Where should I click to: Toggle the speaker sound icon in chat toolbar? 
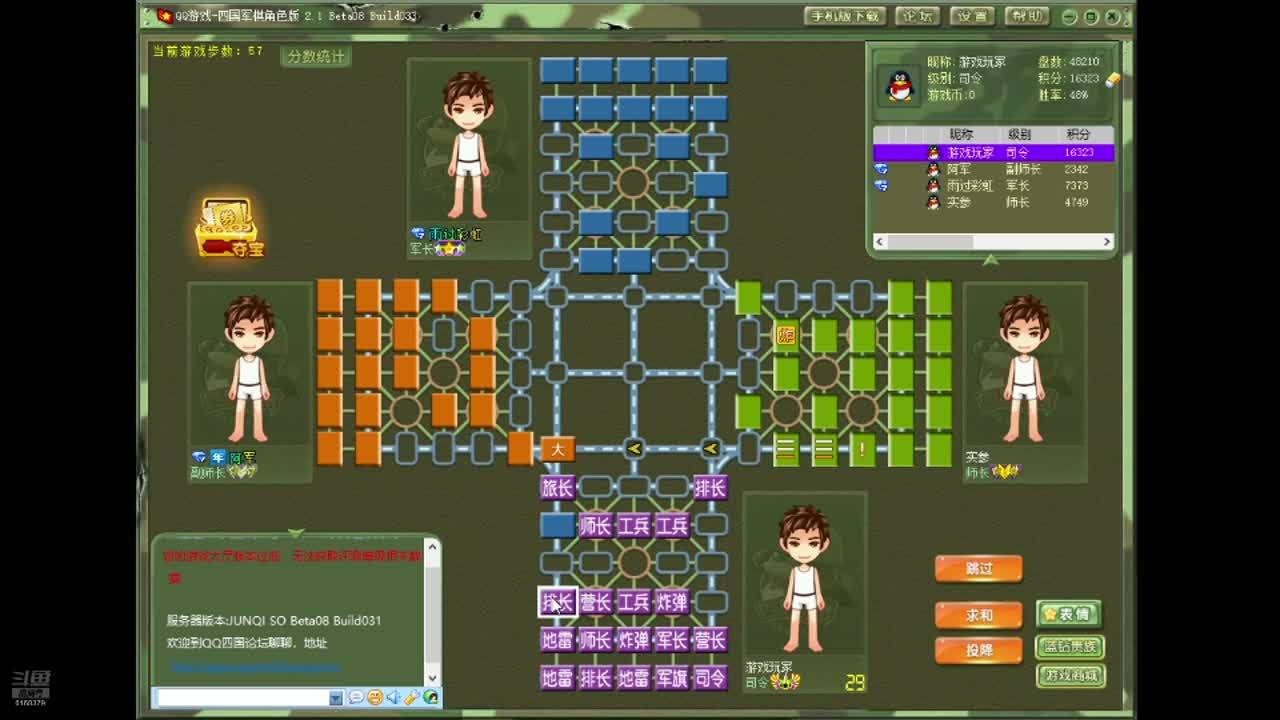[x=393, y=697]
